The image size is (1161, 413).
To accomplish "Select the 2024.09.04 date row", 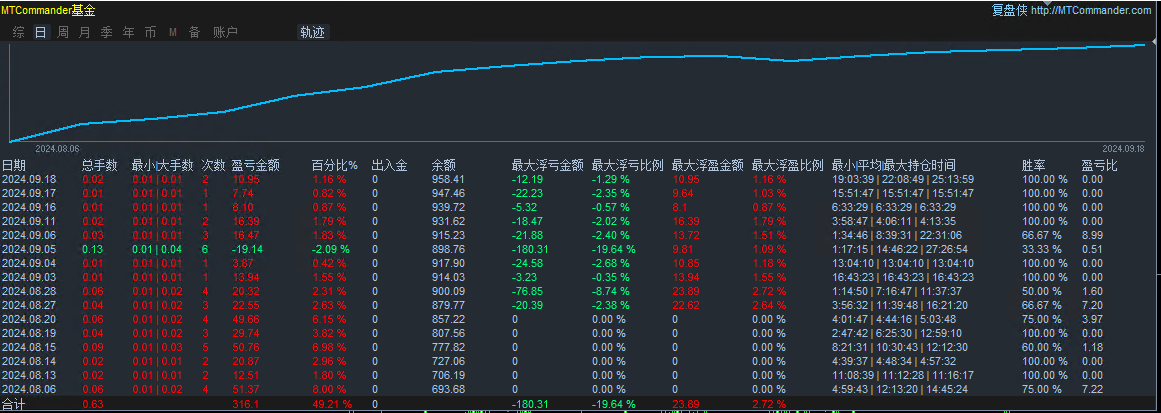I will [29, 263].
